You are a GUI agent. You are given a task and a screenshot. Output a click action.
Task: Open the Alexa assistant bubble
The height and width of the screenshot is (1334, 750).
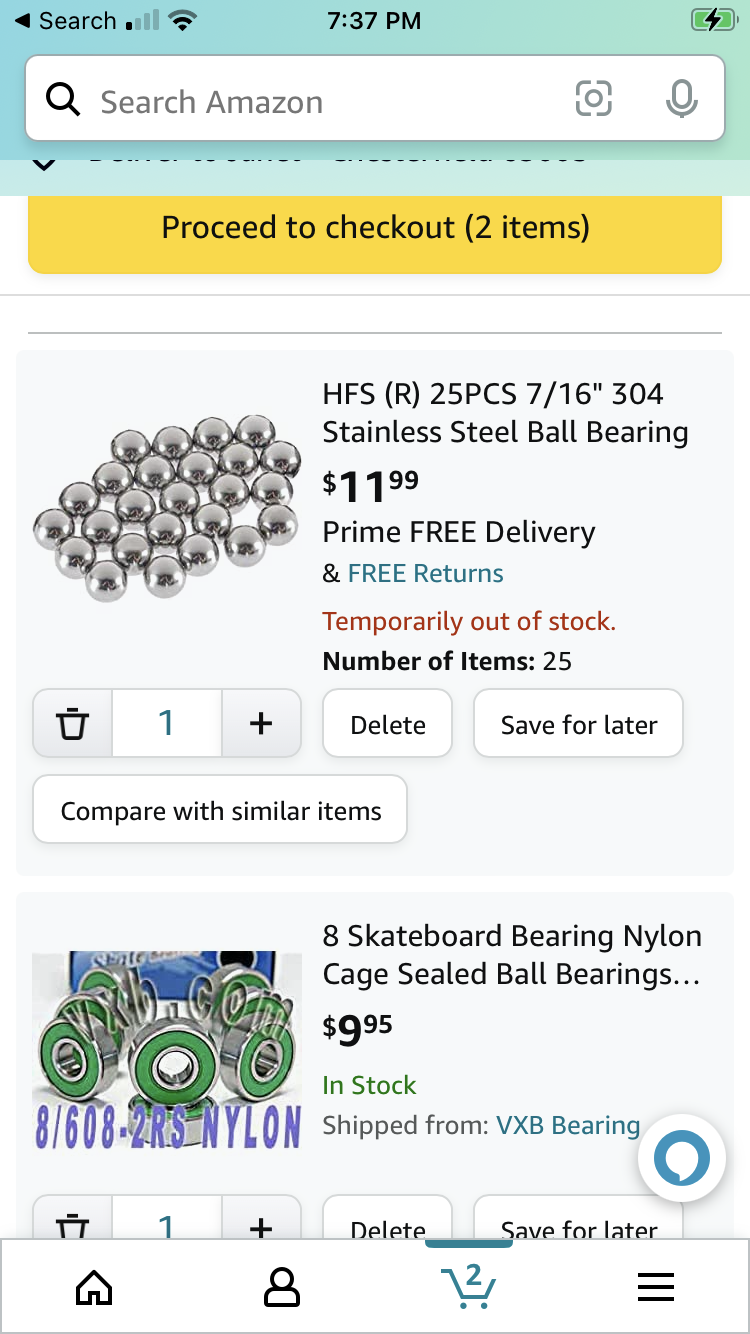pos(681,1158)
